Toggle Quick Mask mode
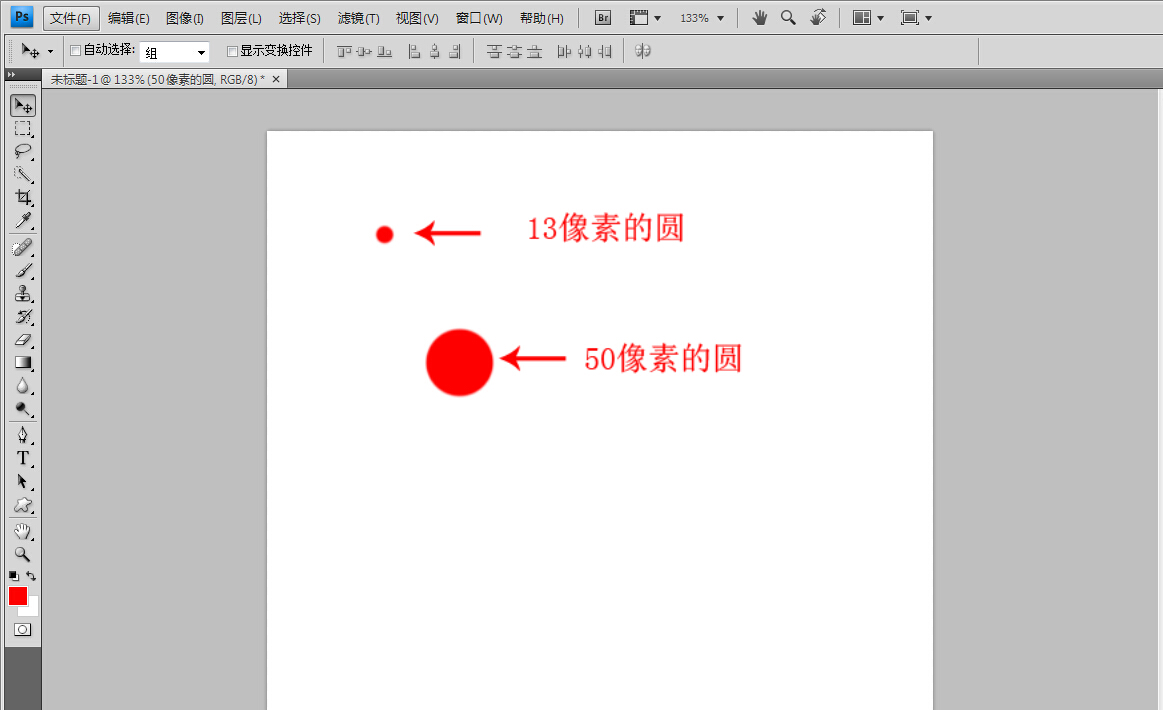 click(23, 630)
